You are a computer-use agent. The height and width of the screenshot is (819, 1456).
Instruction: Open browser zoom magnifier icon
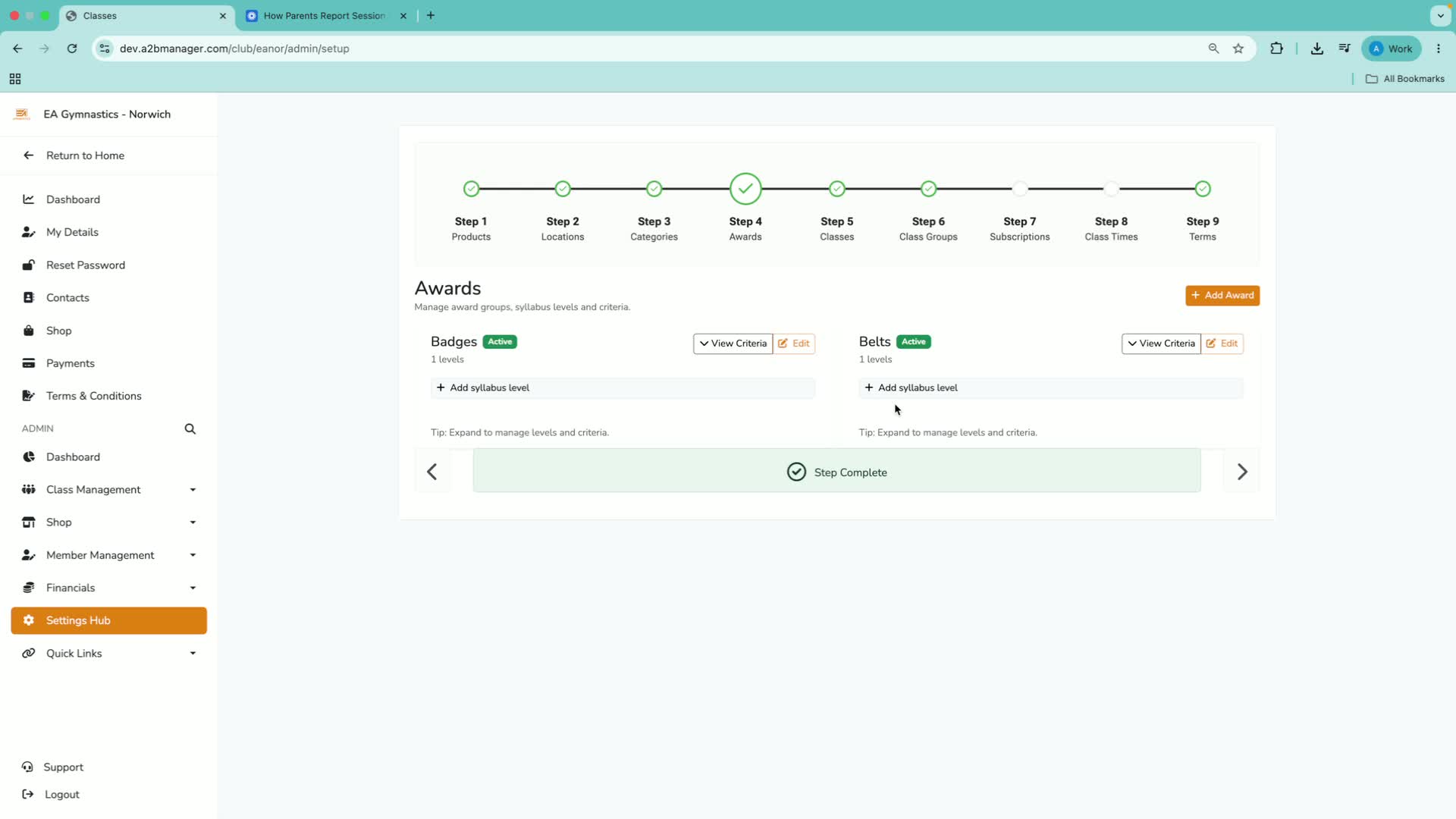[x=1213, y=49]
